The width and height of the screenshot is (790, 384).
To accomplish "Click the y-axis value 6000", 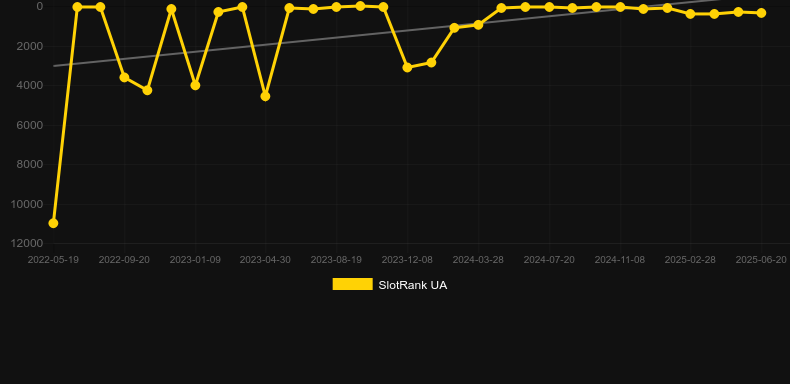I will pyautogui.click(x=30, y=125).
